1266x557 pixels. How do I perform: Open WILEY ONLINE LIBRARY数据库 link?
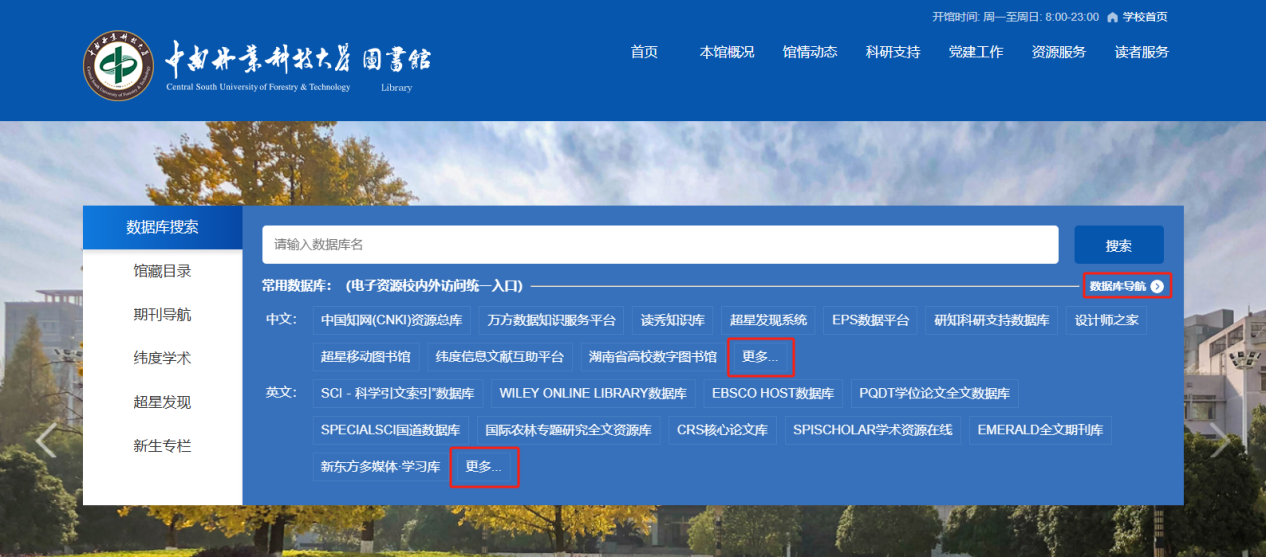pos(593,393)
